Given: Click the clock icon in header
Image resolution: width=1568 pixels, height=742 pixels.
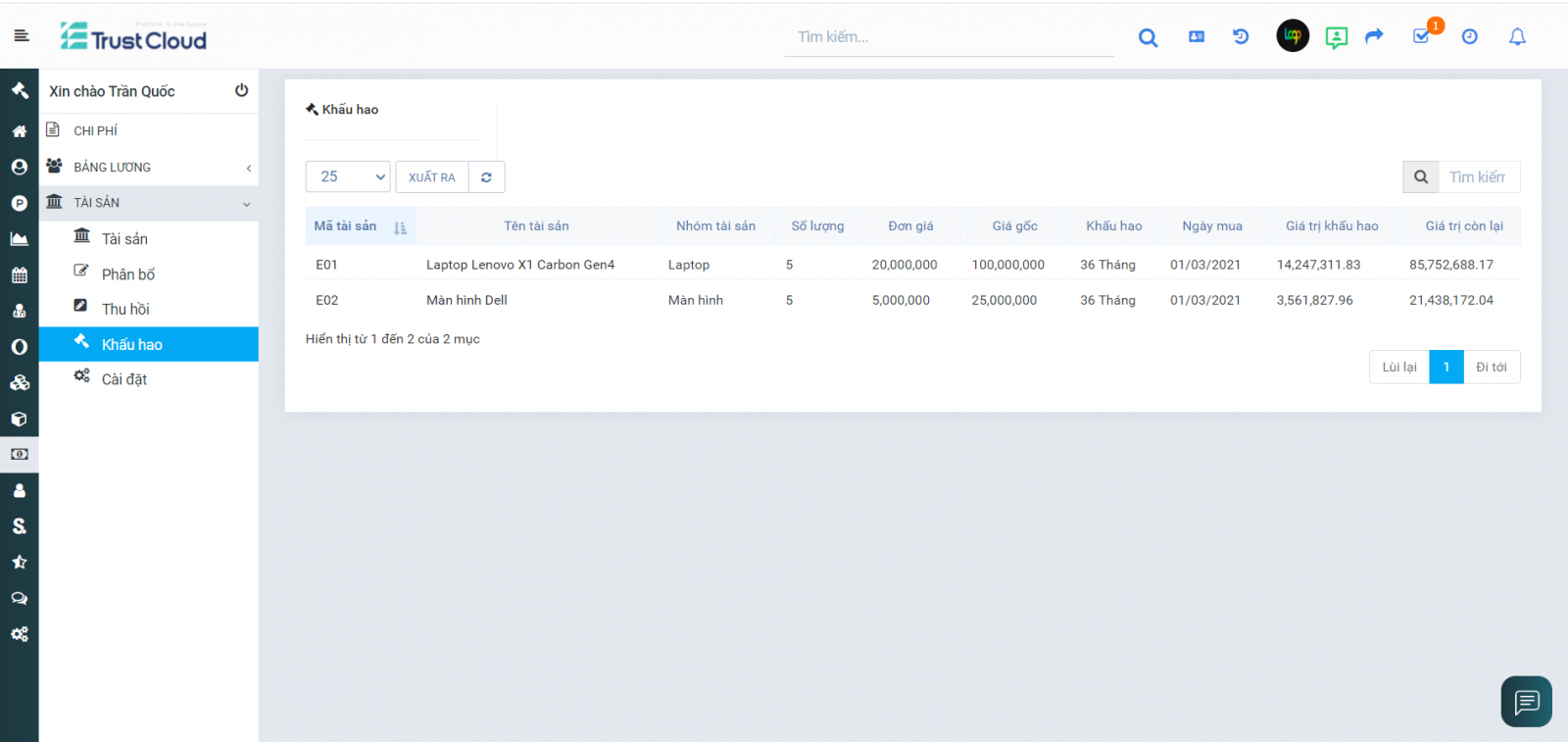Looking at the screenshot, I should (x=1469, y=37).
